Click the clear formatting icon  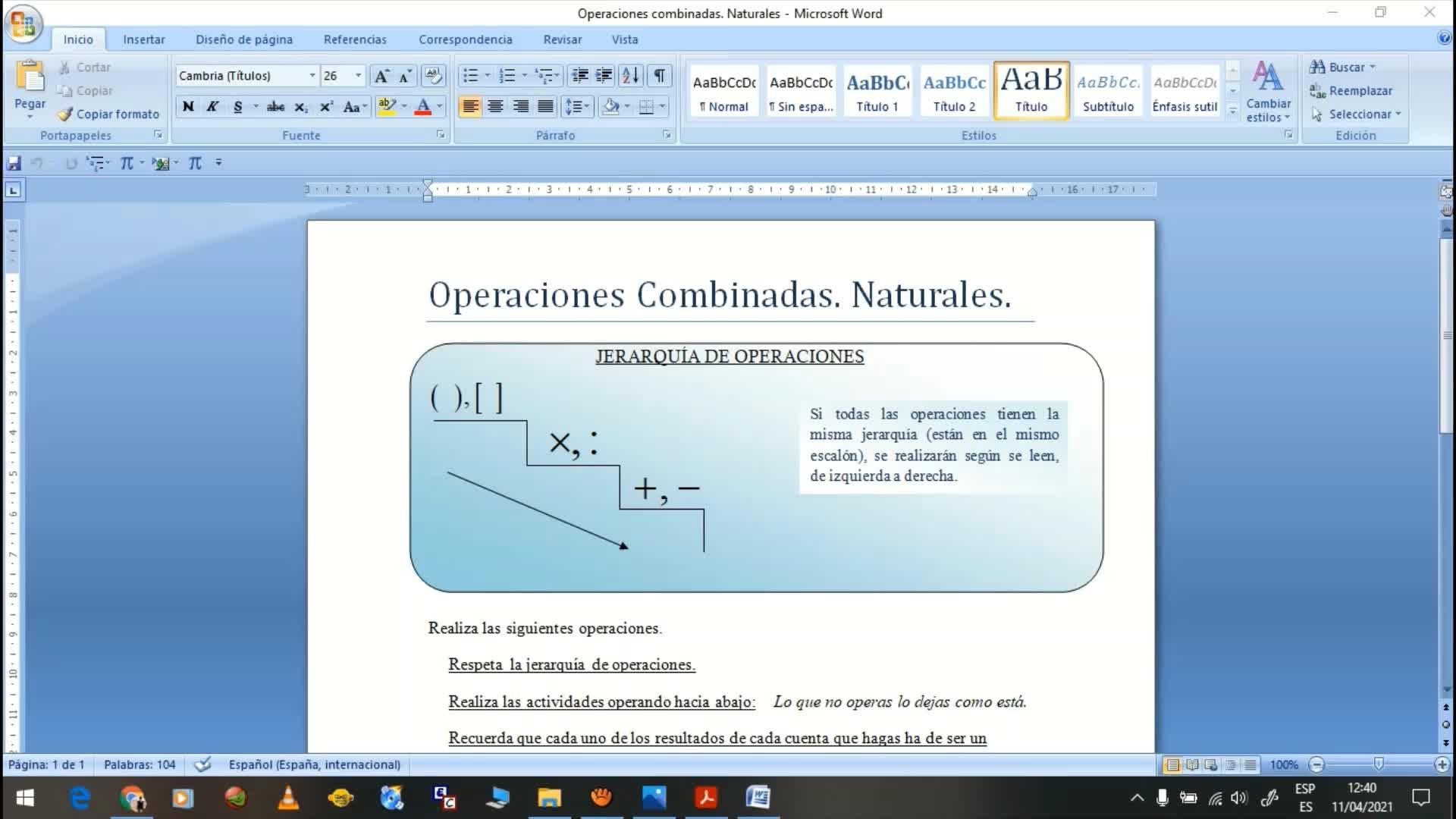click(x=433, y=76)
